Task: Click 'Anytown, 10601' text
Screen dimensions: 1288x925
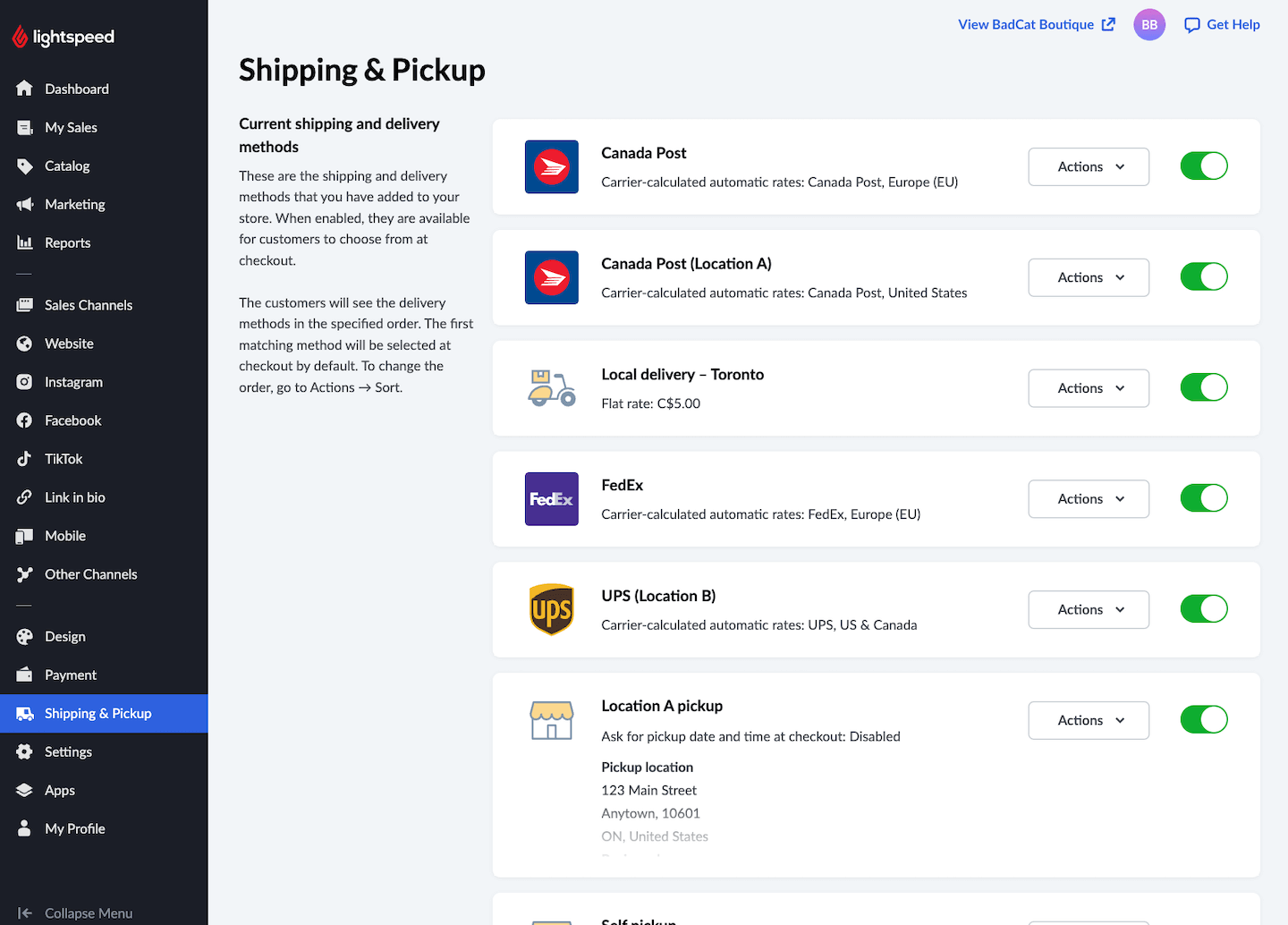Action: [x=651, y=813]
